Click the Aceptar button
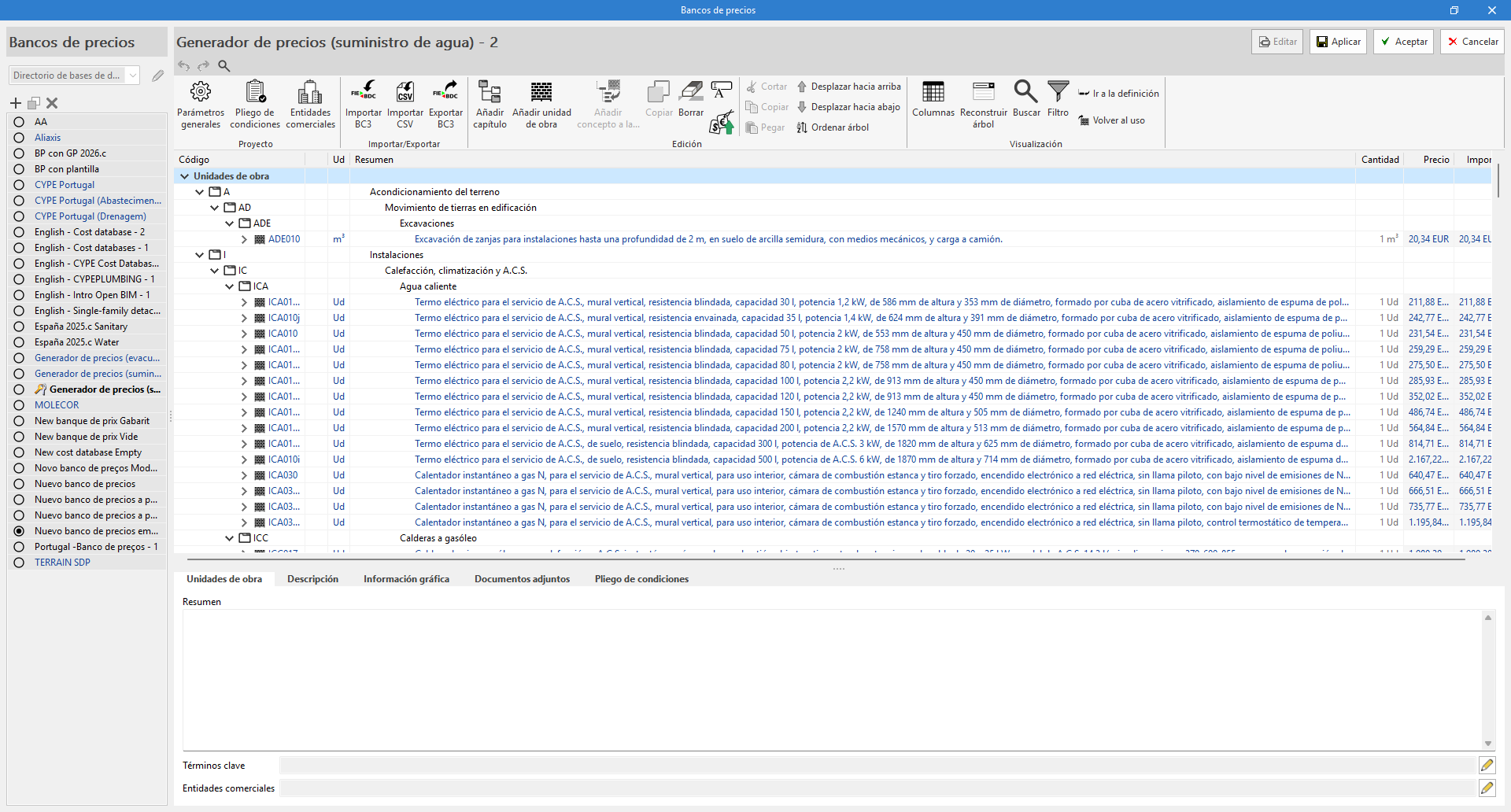This screenshot has height=812, width=1511. pos(1404,42)
